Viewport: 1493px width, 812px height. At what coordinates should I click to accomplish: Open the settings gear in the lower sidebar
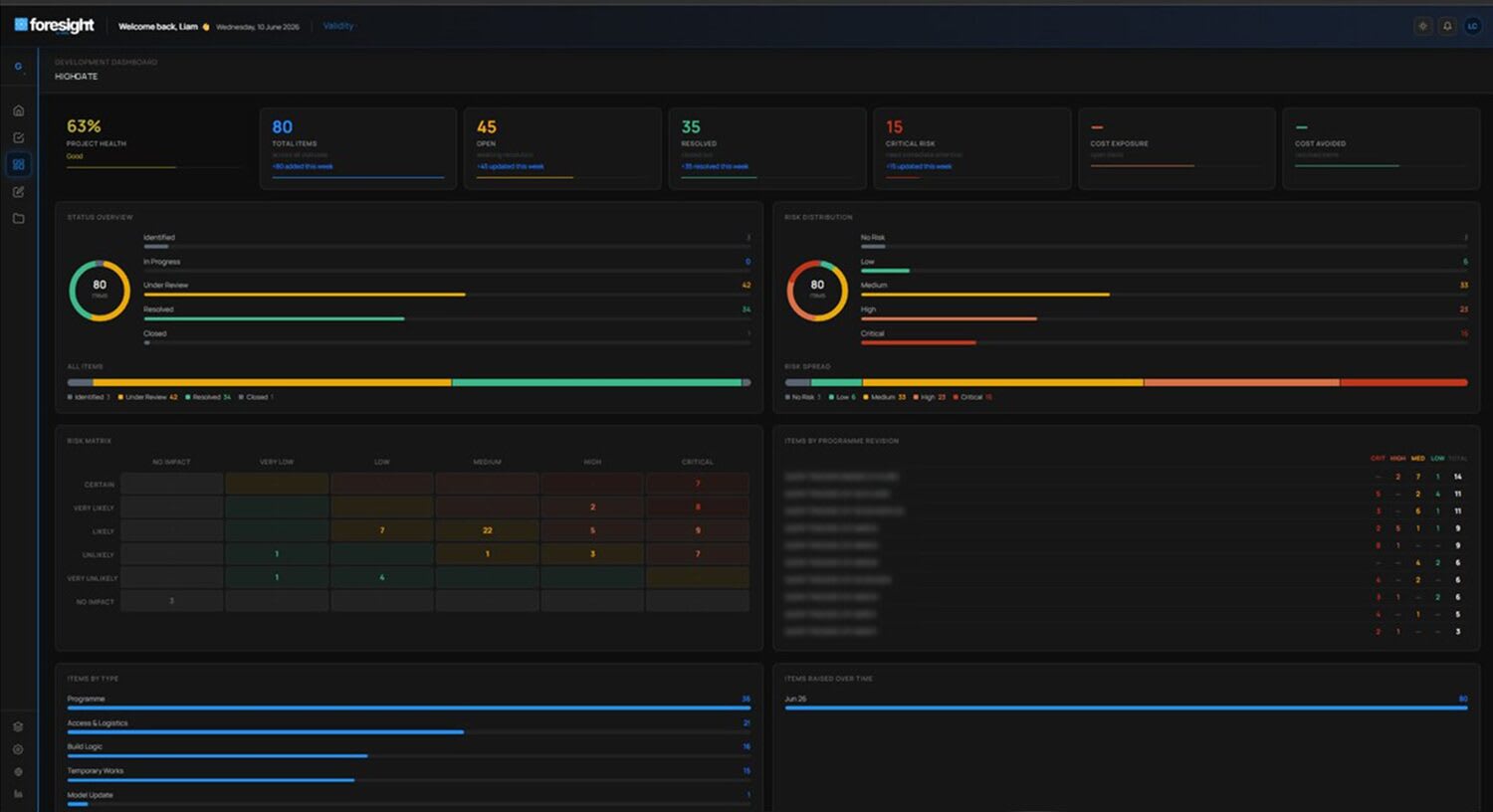pos(18,772)
